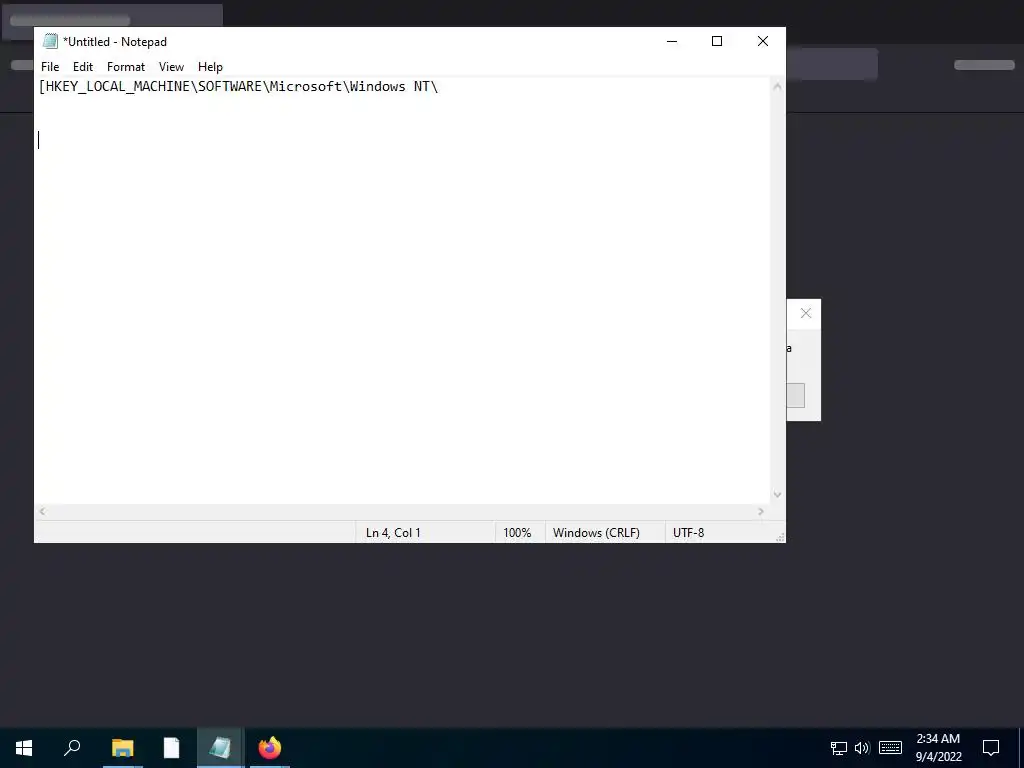Image resolution: width=1024 pixels, height=768 pixels.
Task: Click the partially hidden dialog button
Action: [795, 396]
